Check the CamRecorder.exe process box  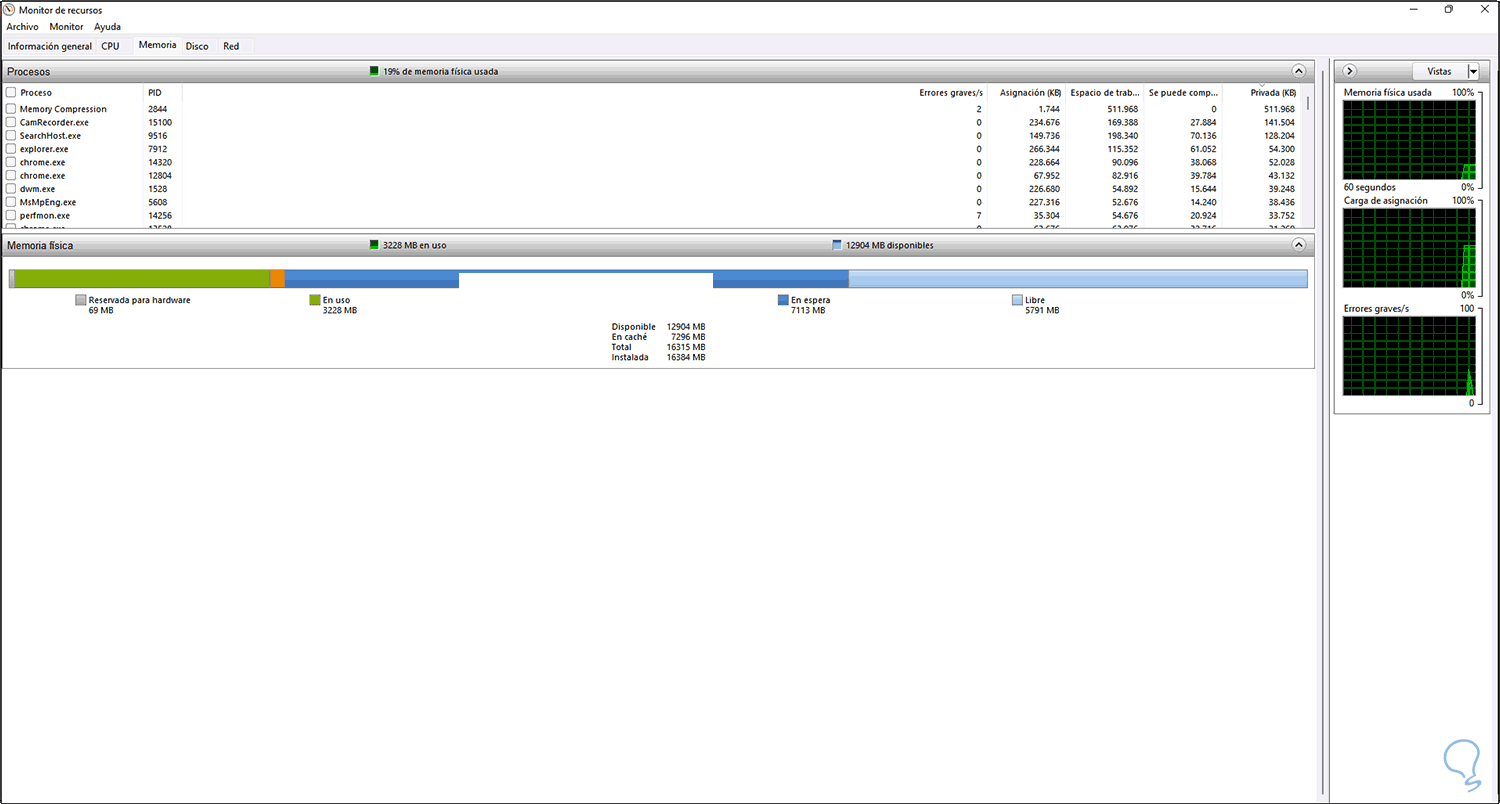click(11, 122)
